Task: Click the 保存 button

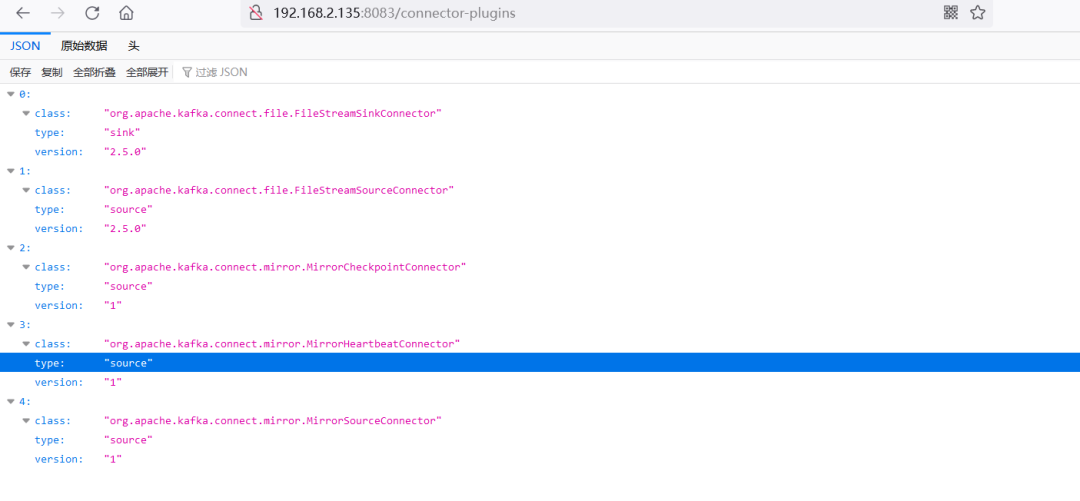Action: click(x=20, y=72)
